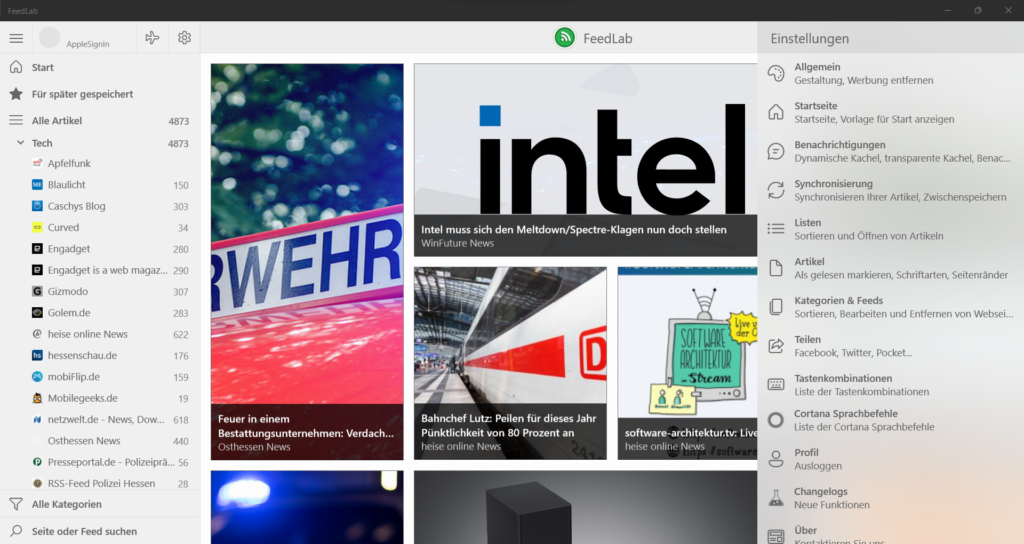Click the Teilen share icon
This screenshot has width=1024, height=544.
coord(775,346)
